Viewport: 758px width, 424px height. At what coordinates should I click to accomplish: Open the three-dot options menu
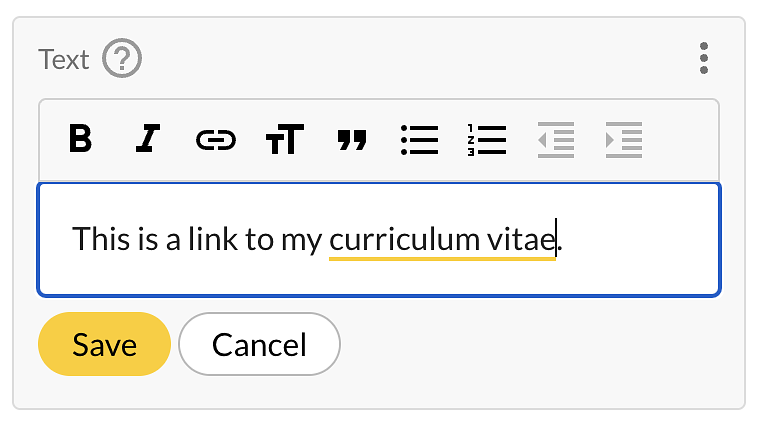[x=704, y=58]
